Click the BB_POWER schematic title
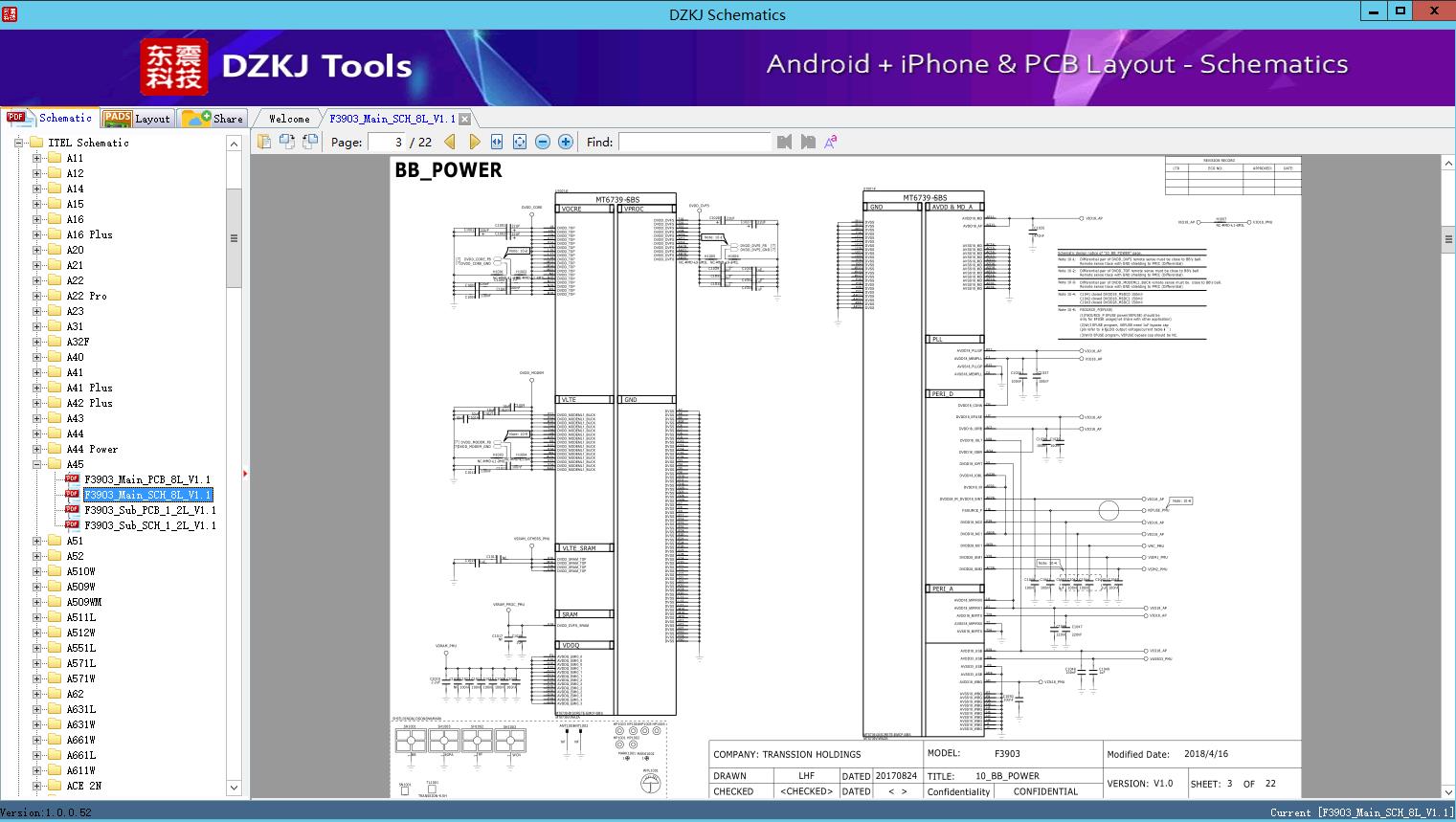1456x822 pixels. (x=448, y=170)
